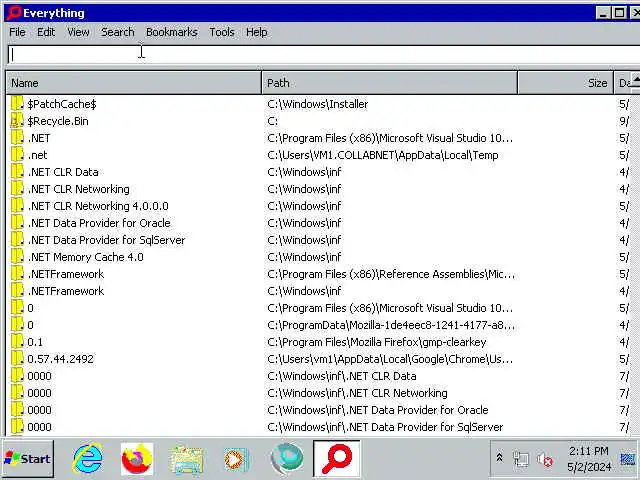Open Windows Media Player from taskbar

click(x=236, y=460)
